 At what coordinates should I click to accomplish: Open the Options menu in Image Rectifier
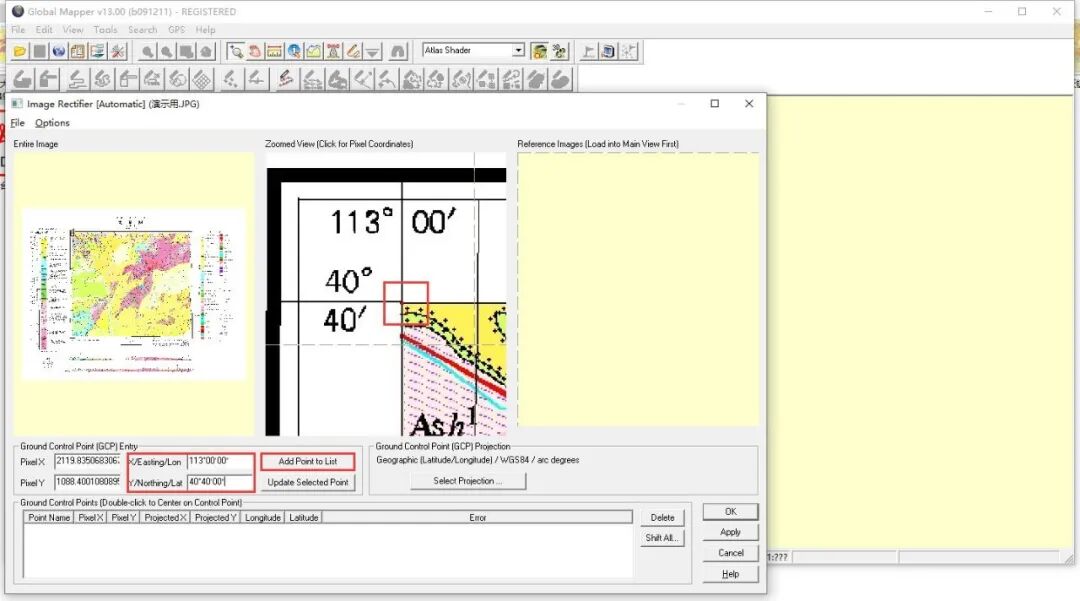[x=52, y=123]
